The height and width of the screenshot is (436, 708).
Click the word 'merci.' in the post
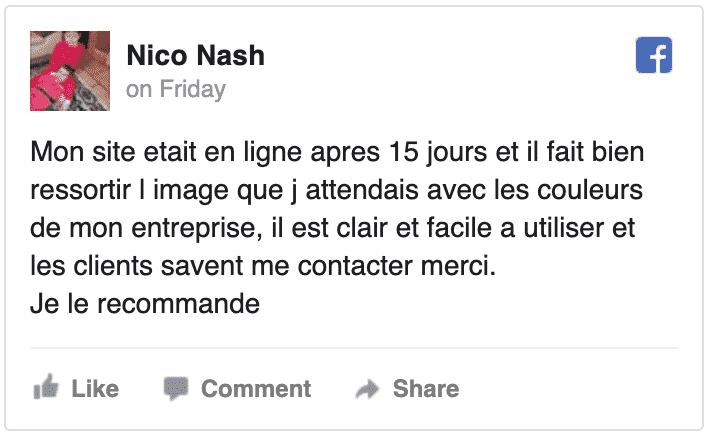(x=458, y=265)
